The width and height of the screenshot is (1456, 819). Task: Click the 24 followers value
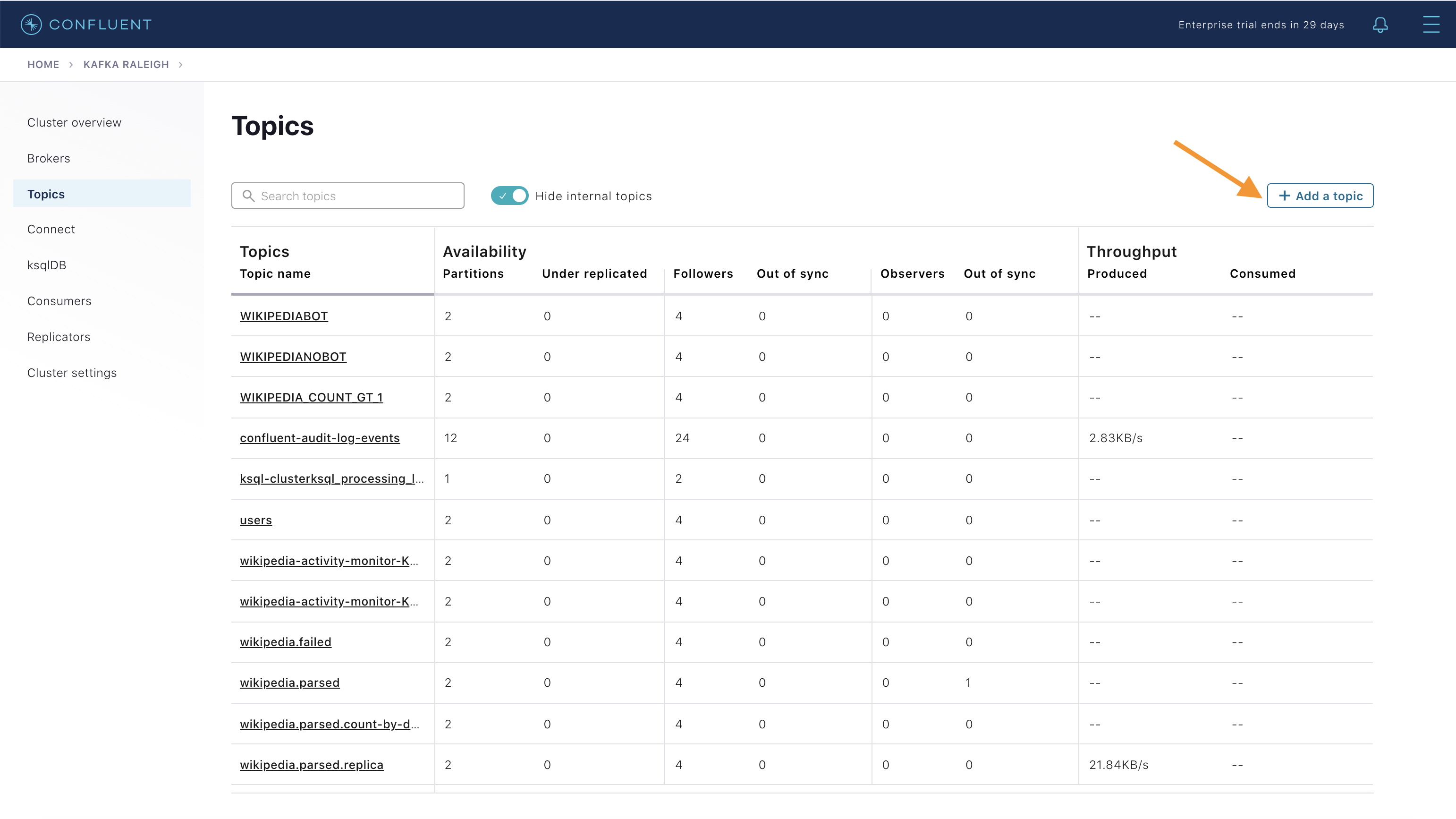pyautogui.click(x=682, y=438)
